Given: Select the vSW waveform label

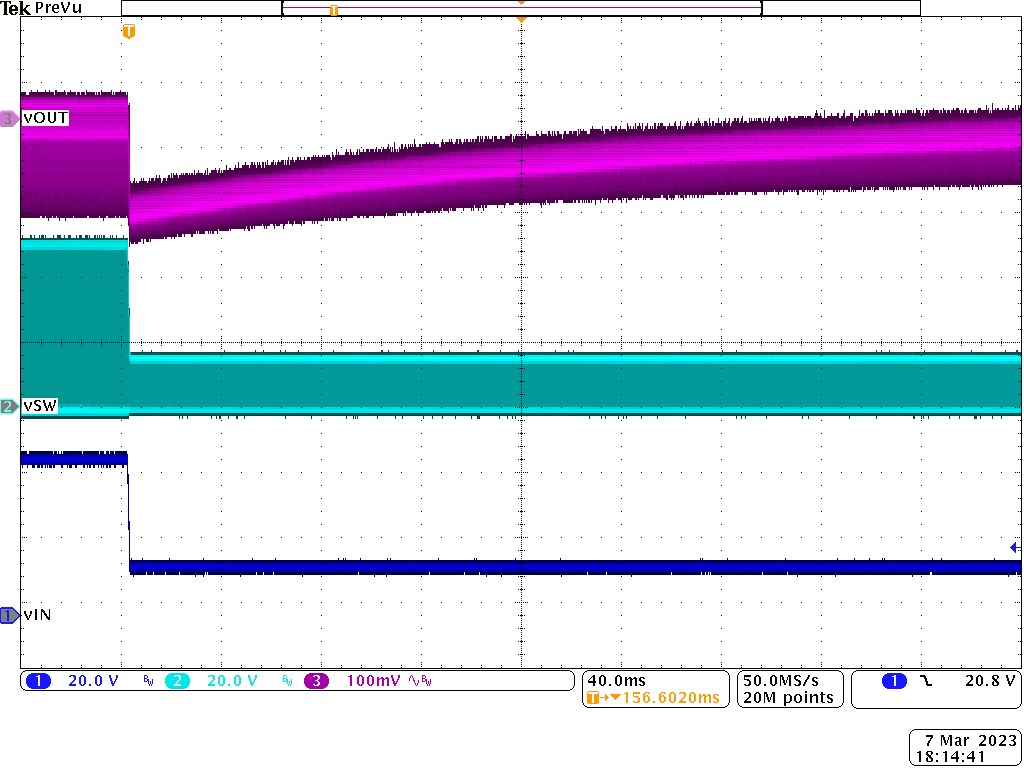Looking at the screenshot, I should (x=43, y=406).
